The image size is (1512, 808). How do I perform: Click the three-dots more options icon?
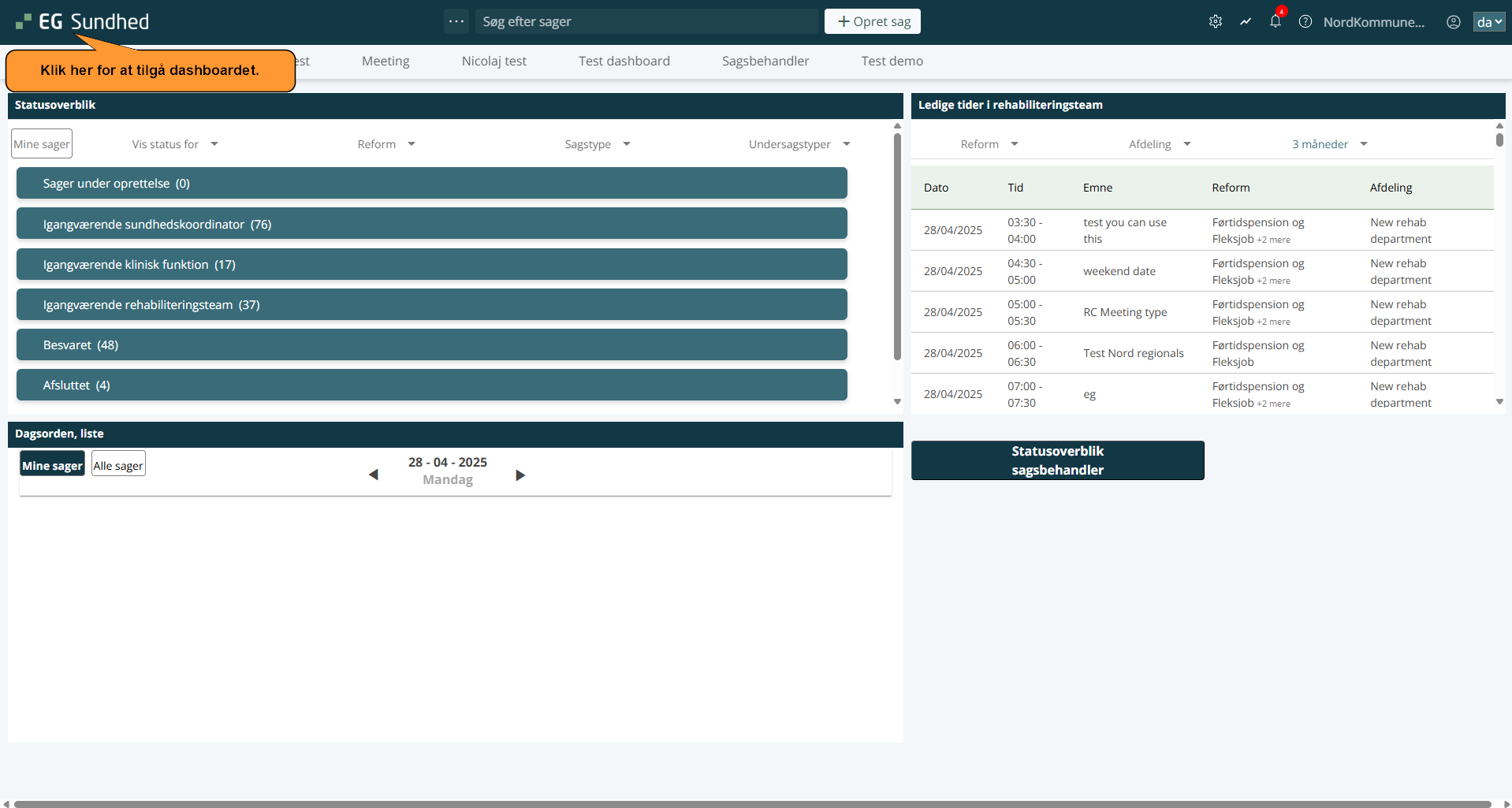pos(456,21)
